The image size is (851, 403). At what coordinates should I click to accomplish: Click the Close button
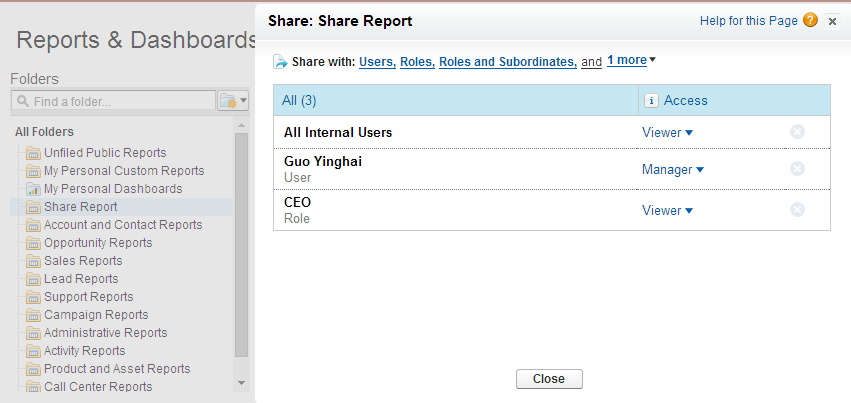549,379
